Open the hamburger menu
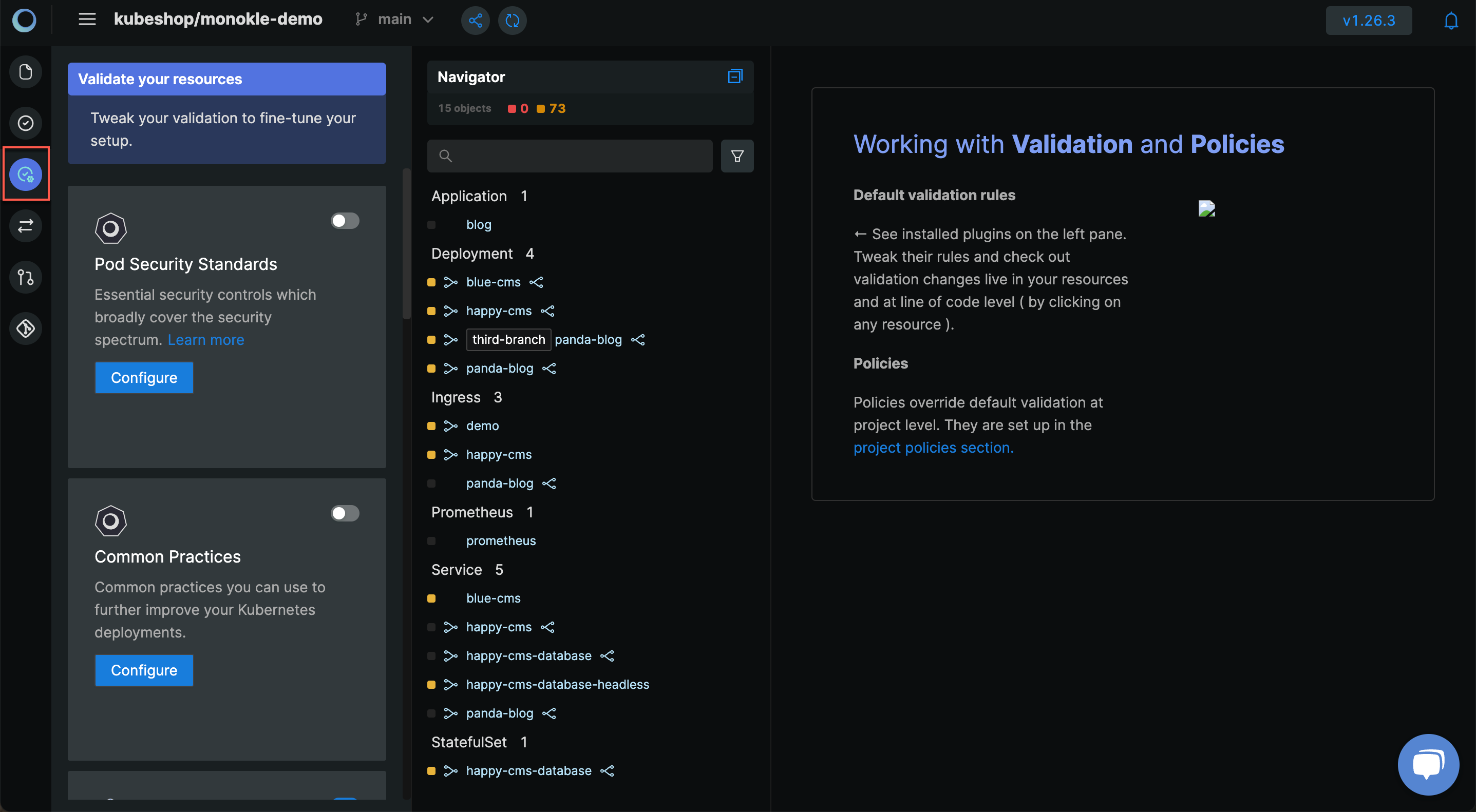This screenshot has width=1476, height=812. point(87,20)
